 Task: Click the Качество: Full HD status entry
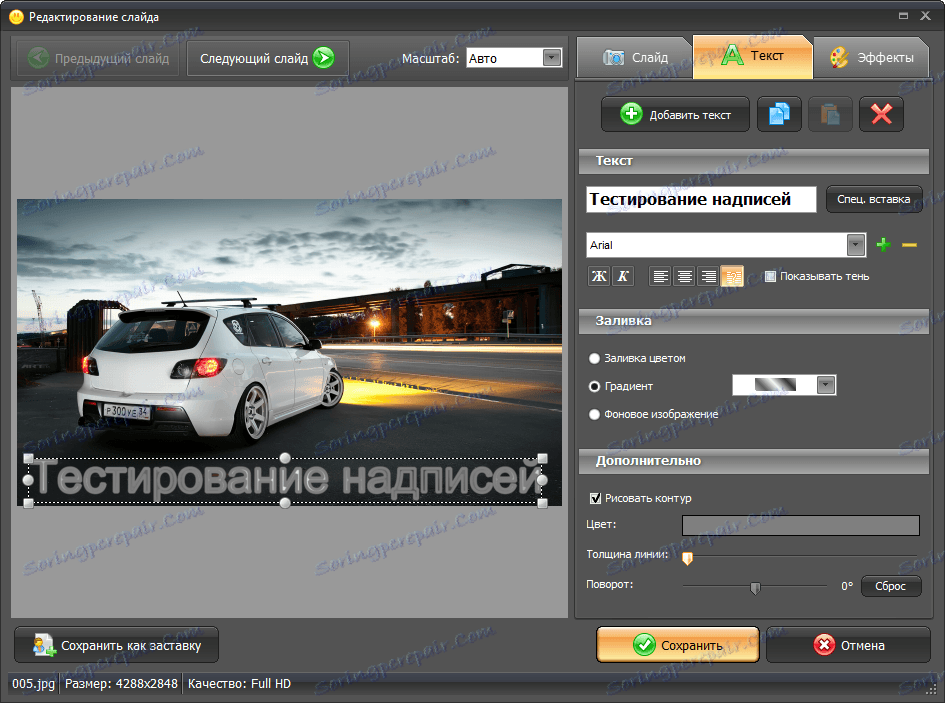point(239,684)
